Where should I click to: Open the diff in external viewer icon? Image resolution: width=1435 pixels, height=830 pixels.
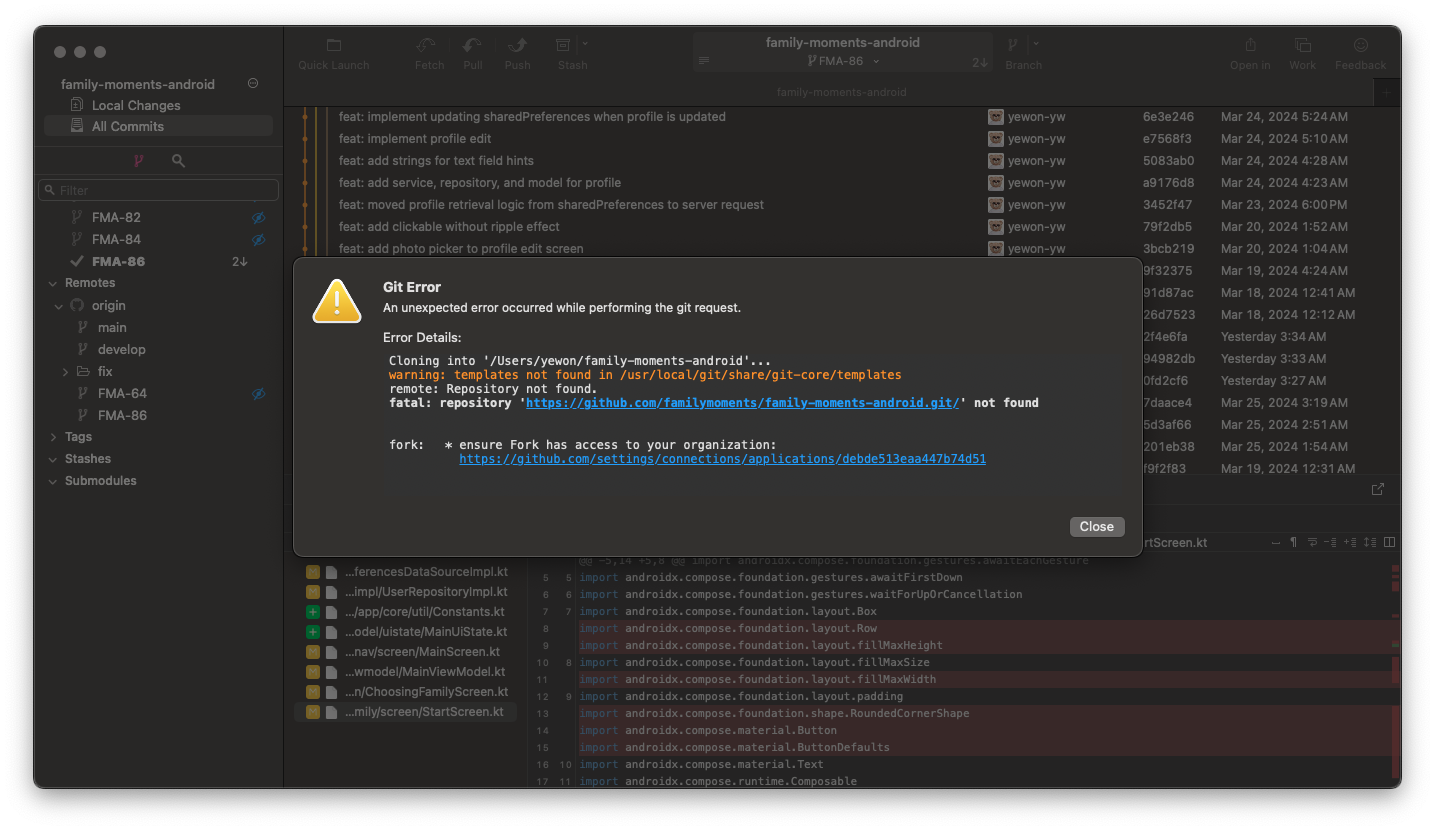coord(1378,489)
